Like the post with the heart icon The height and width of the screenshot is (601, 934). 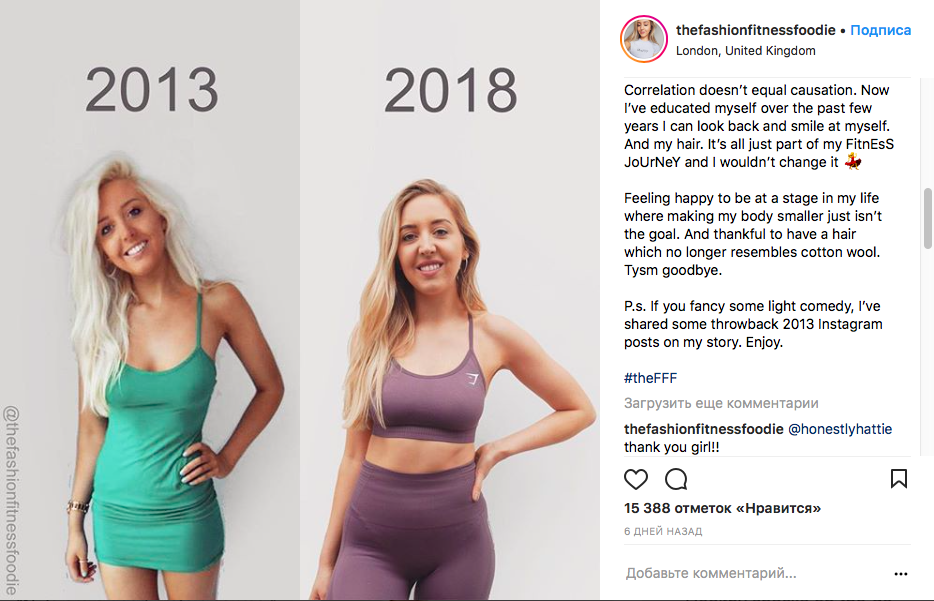coord(636,479)
